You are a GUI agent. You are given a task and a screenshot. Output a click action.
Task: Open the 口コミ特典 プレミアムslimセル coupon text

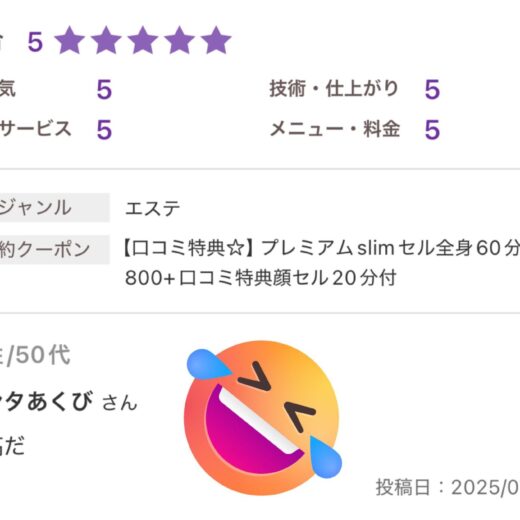click(322, 248)
